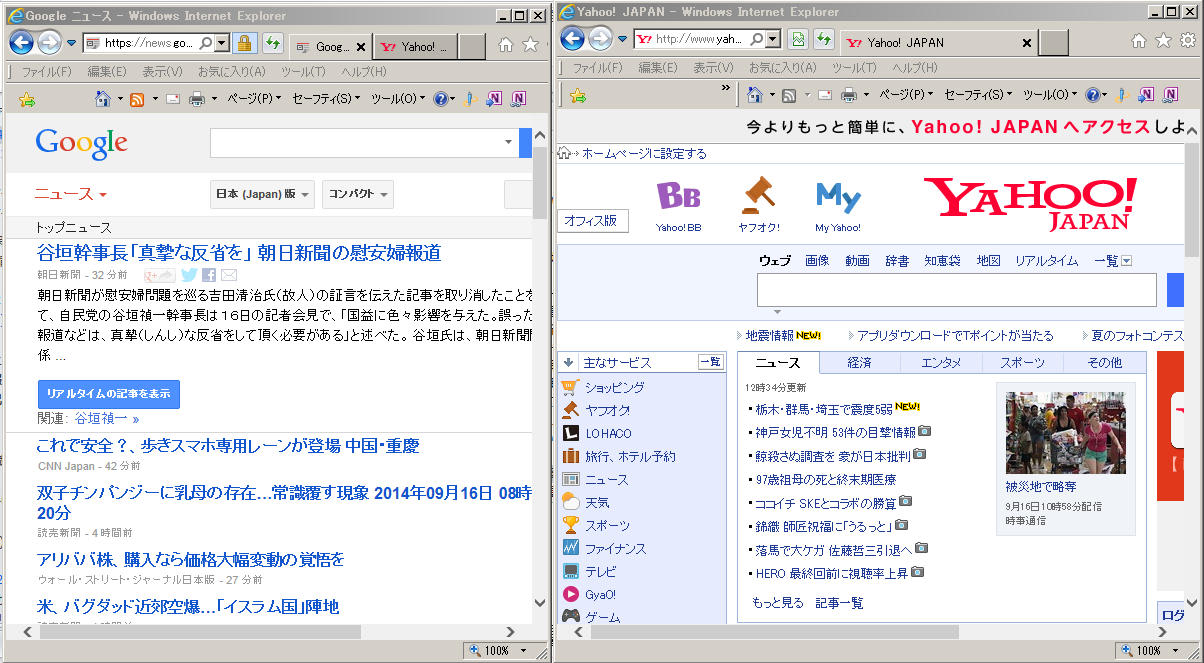Switch to the 経済 news tab

859,363
